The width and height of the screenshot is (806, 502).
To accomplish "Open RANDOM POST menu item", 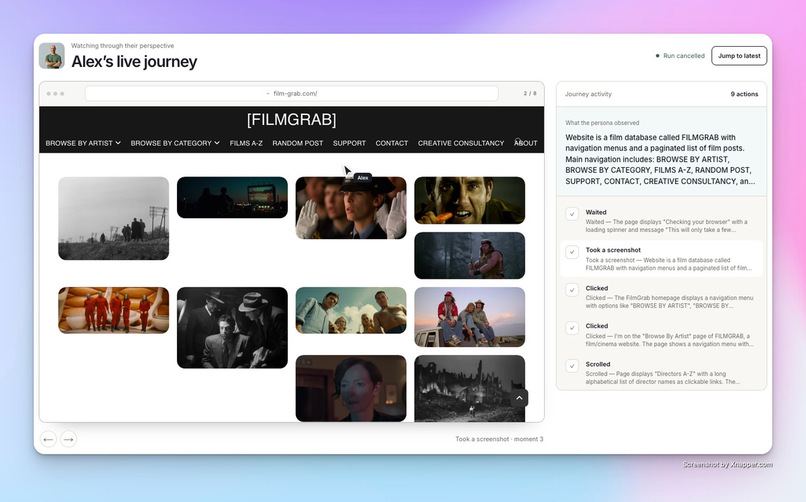I will 298,143.
